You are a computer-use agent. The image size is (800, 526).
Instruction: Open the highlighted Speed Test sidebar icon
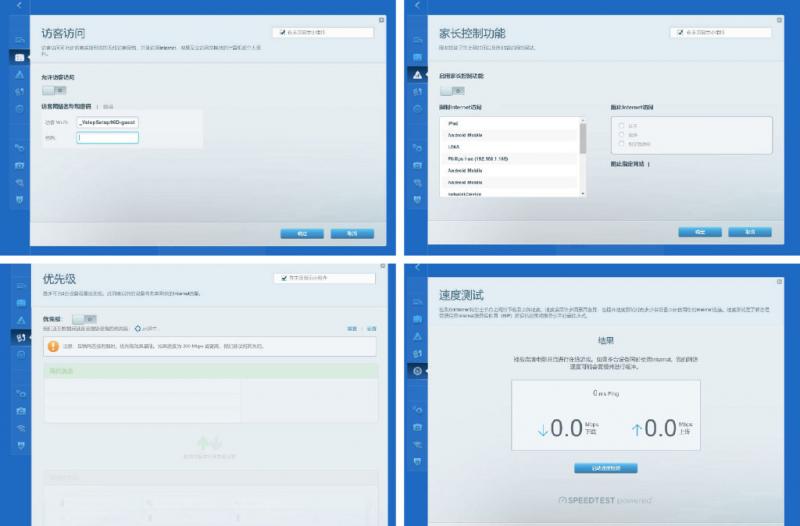(417, 371)
